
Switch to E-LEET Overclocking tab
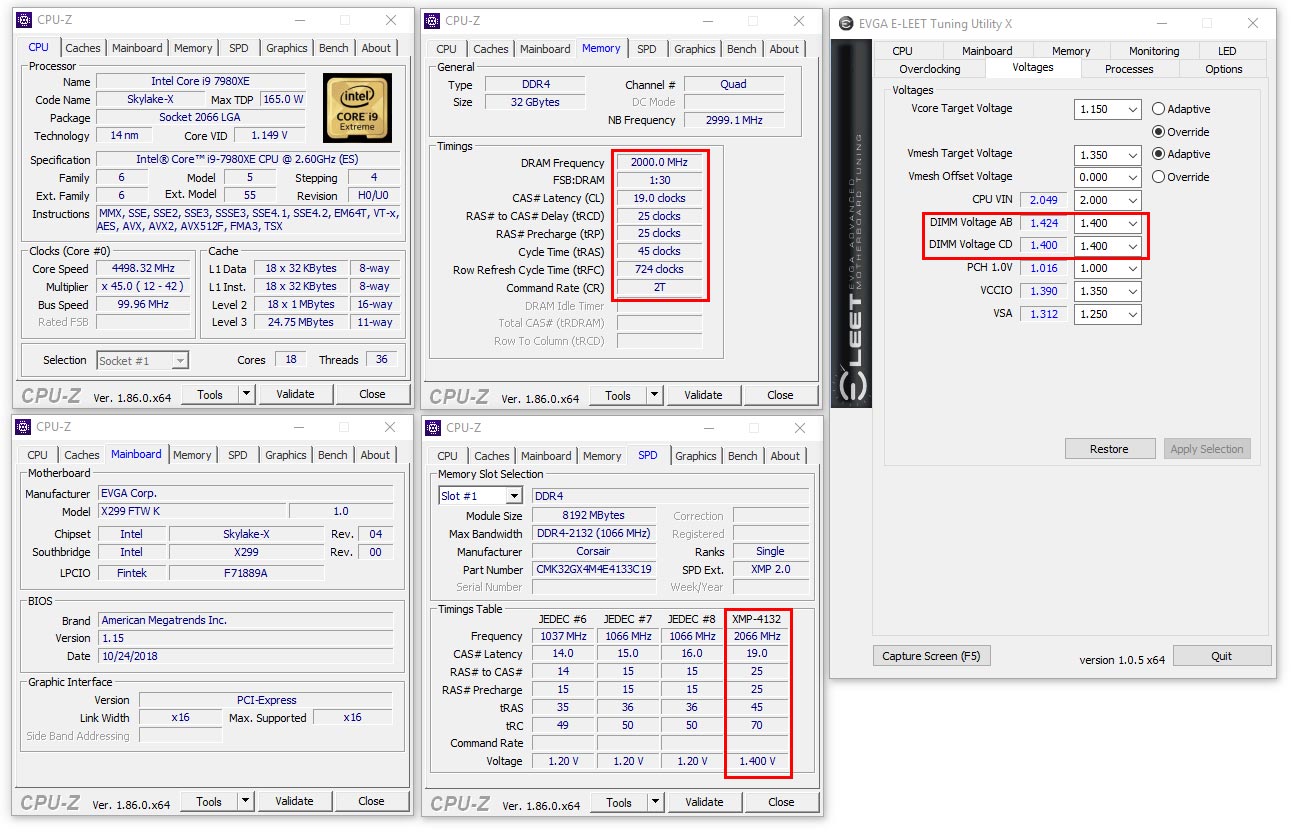[x=929, y=69]
